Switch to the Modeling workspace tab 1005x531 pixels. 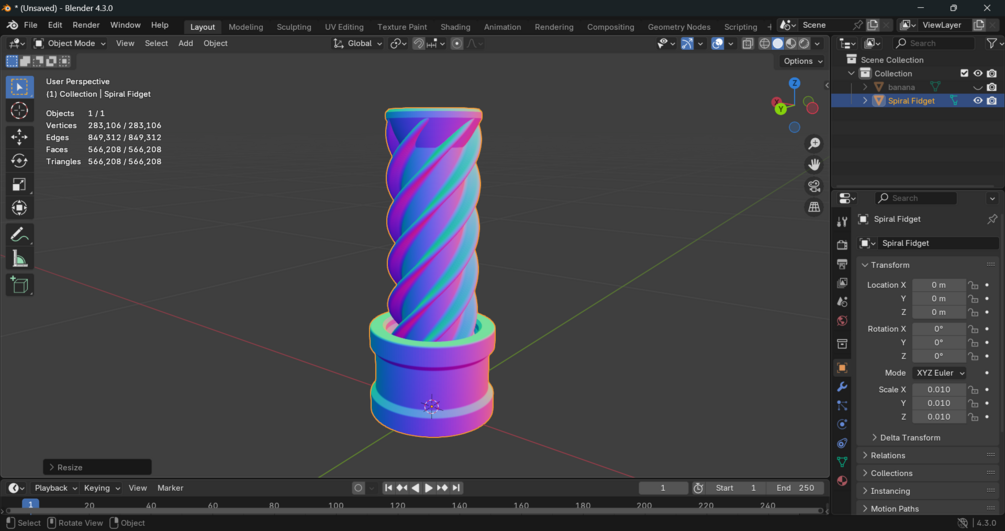coord(245,27)
